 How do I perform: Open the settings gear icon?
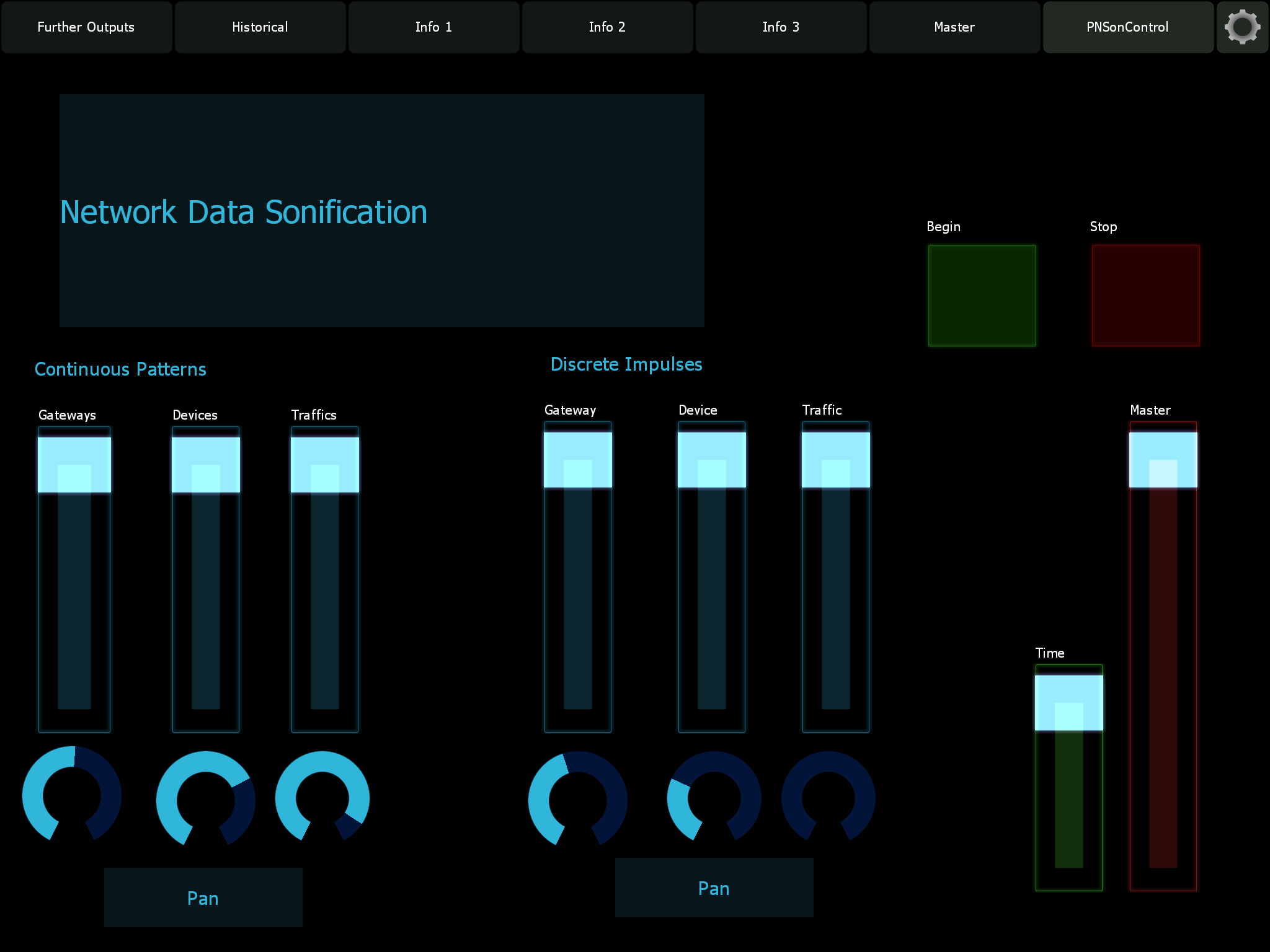click(x=1242, y=27)
